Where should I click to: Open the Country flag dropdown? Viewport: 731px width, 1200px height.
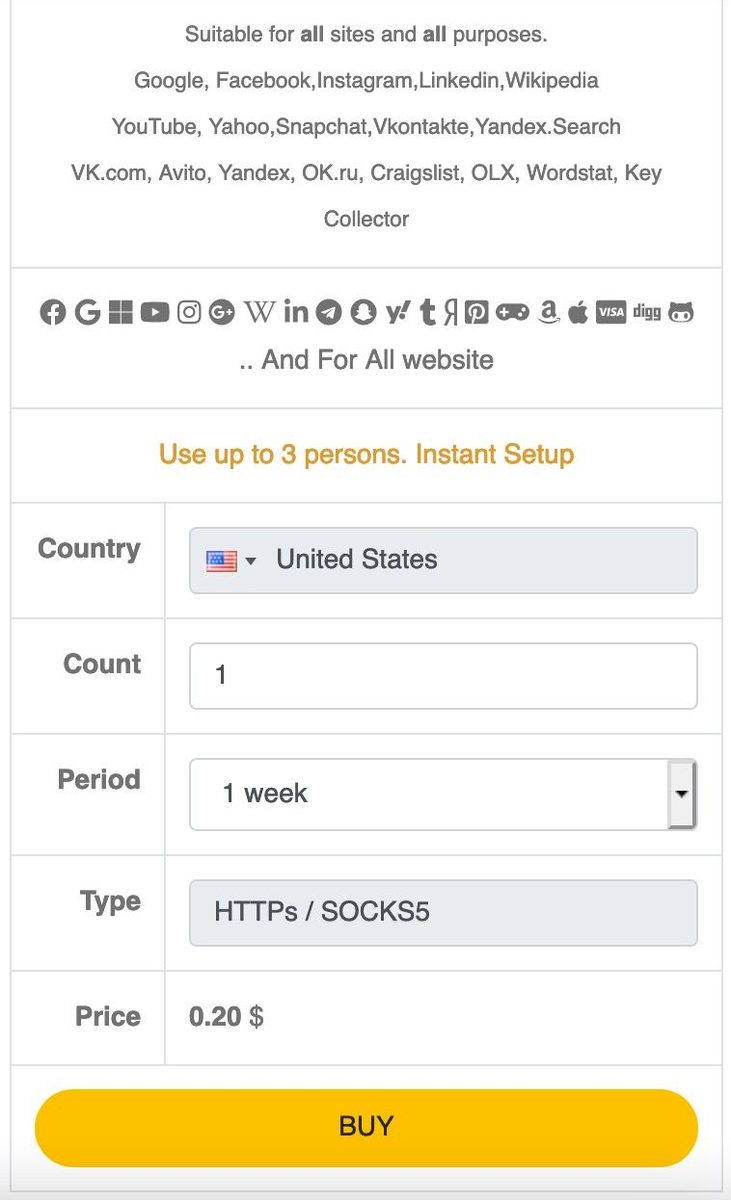click(231, 560)
